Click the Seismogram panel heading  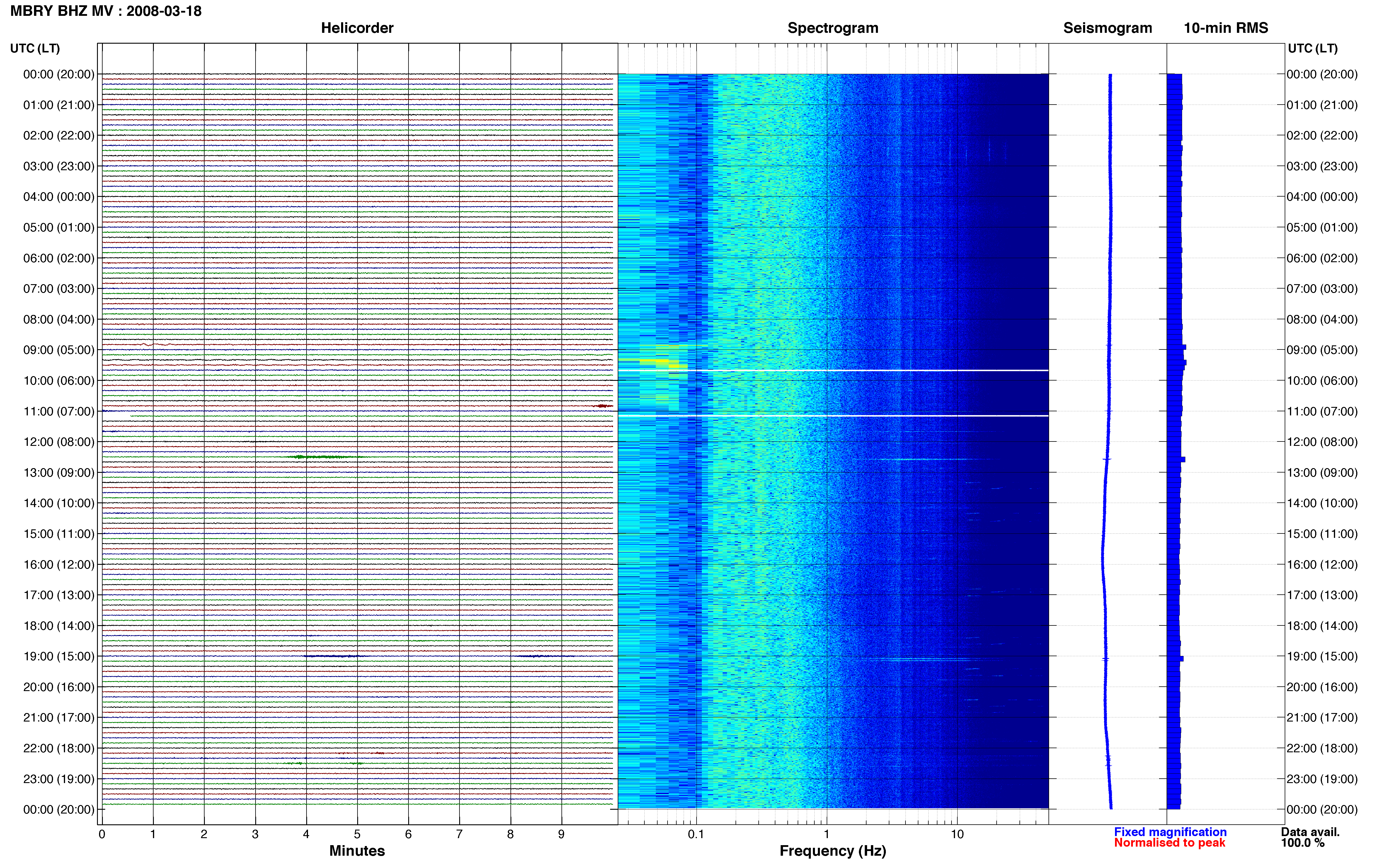pos(1107,28)
